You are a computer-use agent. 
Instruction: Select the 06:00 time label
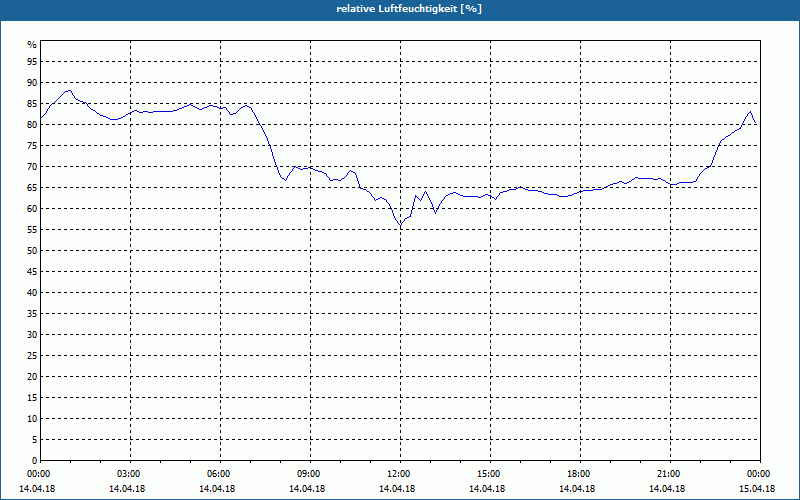point(220,473)
